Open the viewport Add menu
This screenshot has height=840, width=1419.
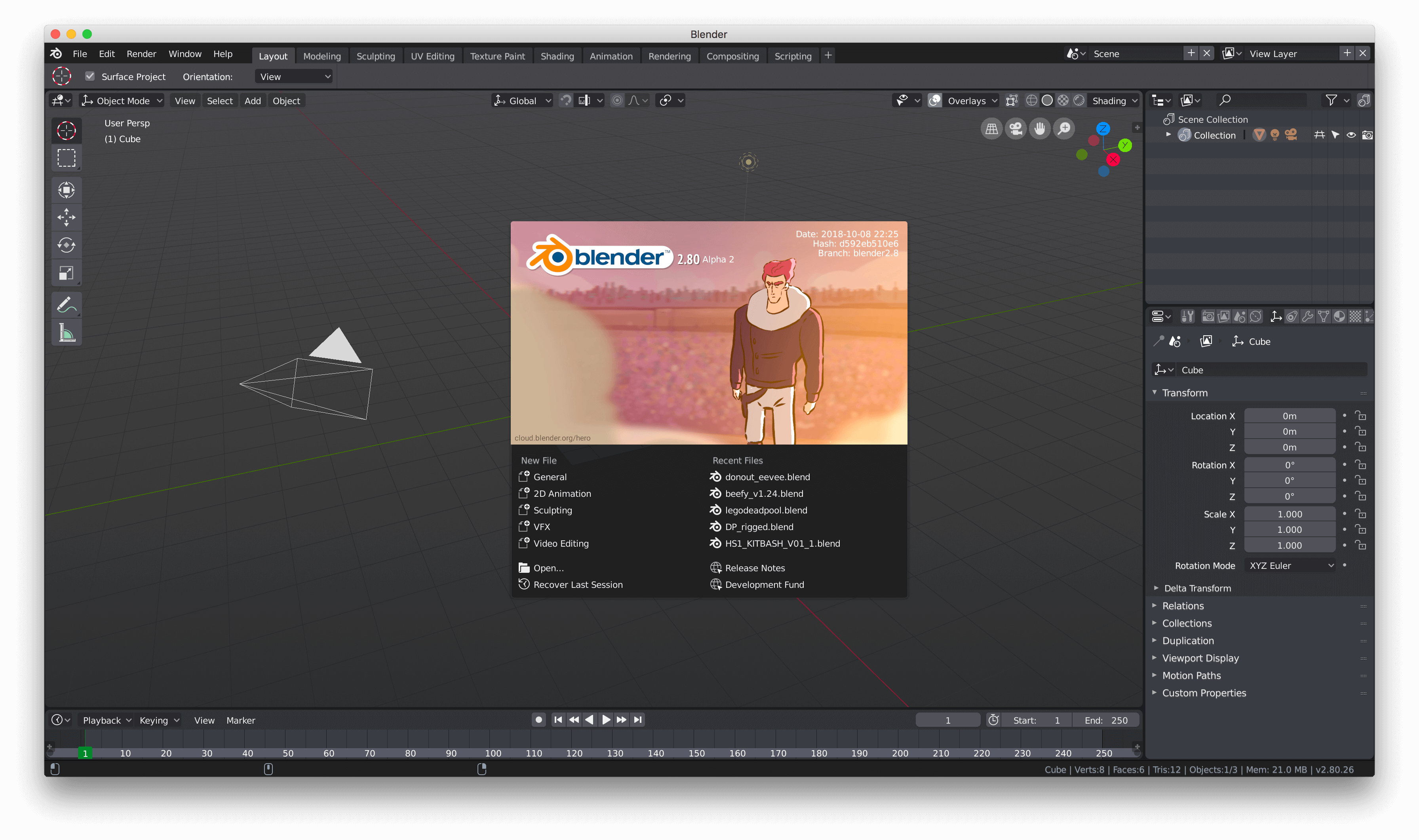(253, 101)
